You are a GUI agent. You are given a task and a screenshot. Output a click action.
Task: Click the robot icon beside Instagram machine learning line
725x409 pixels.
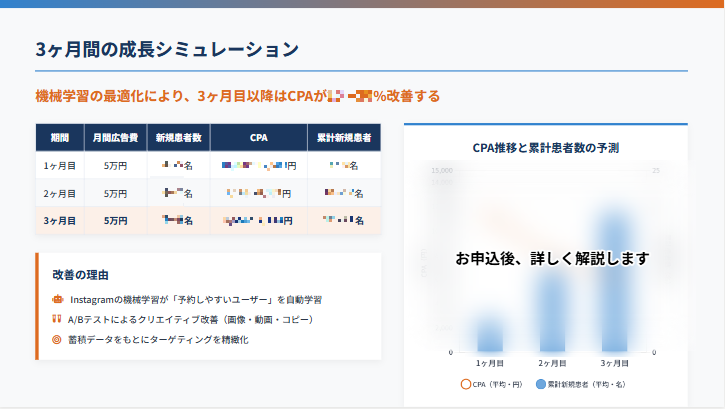coord(57,299)
